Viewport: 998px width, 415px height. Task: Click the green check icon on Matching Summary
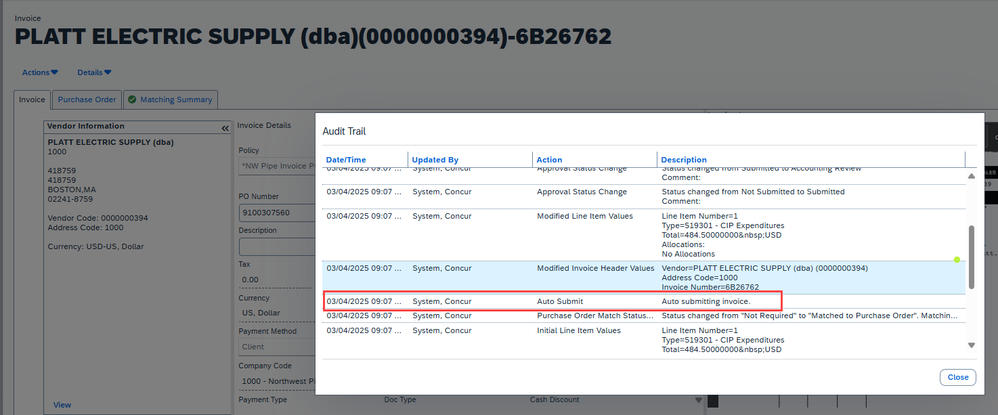click(x=132, y=100)
